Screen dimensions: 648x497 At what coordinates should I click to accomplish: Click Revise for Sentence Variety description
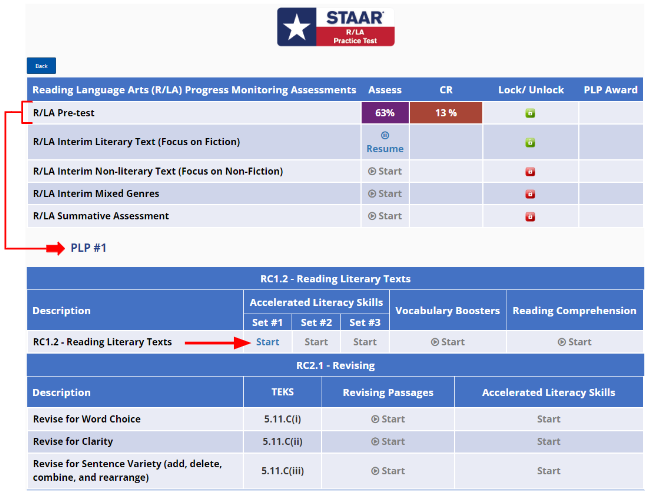[127, 471]
